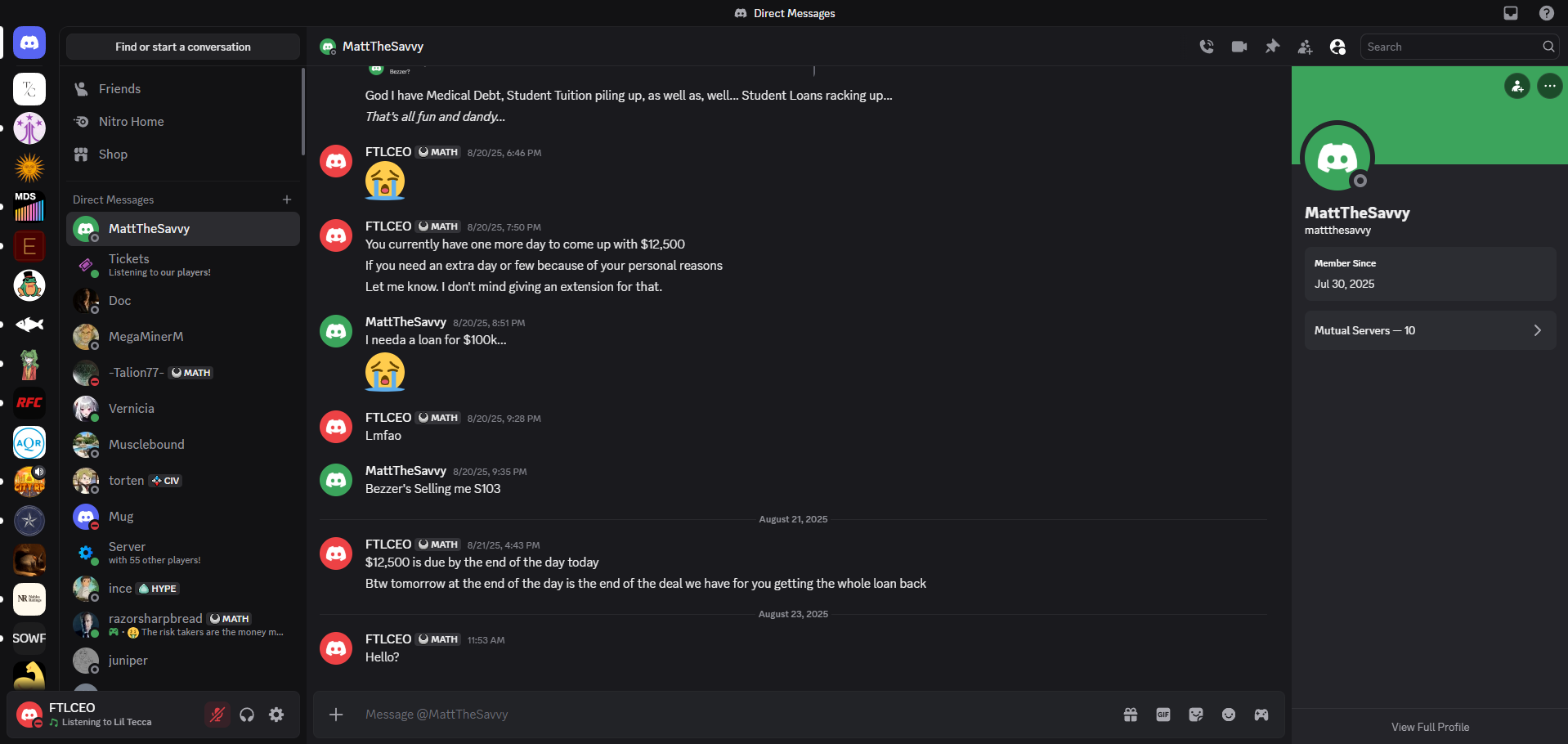
Task: Start a video call
Action: coord(1239,47)
